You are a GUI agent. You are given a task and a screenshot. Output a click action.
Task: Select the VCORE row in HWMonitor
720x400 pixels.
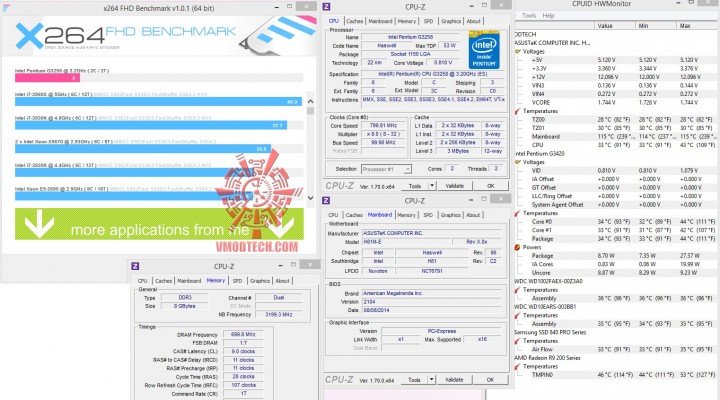coord(616,102)
